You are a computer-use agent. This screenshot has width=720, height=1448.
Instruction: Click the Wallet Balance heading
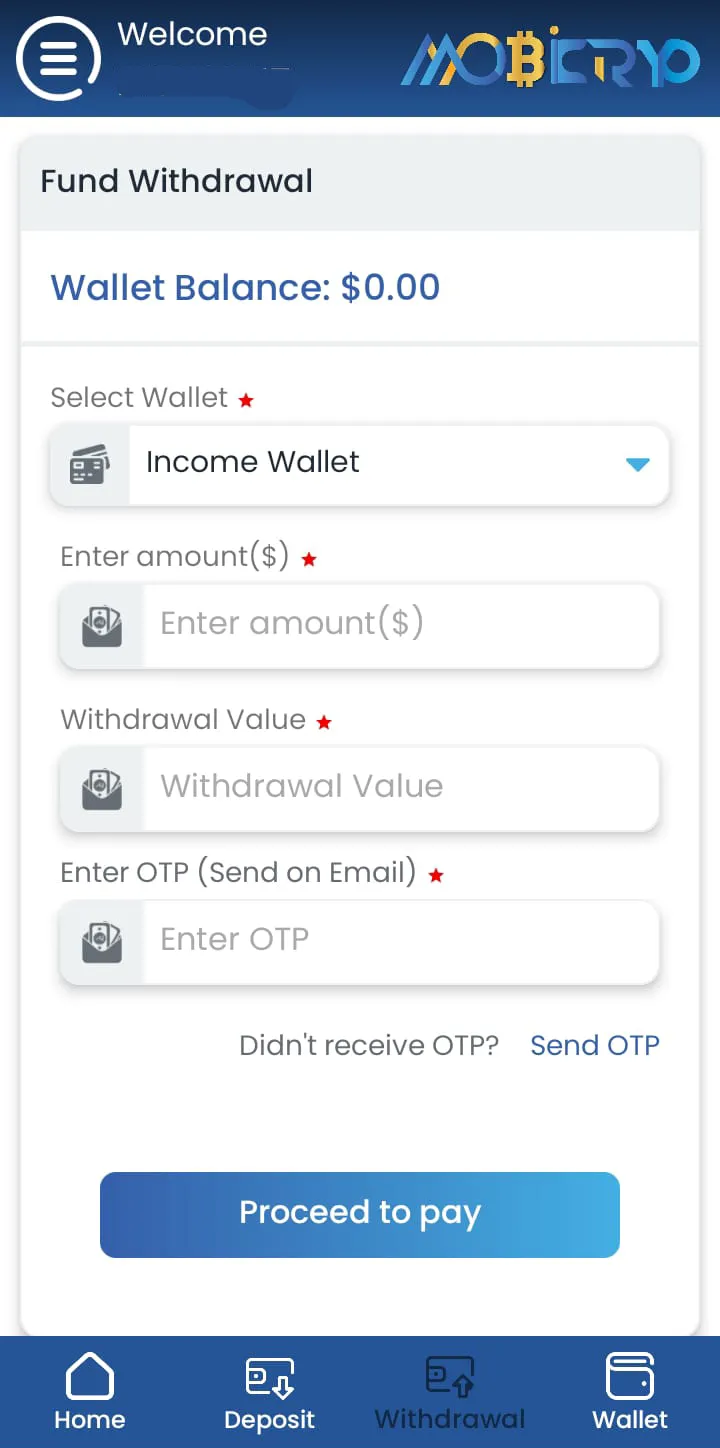tap(245, 287)
